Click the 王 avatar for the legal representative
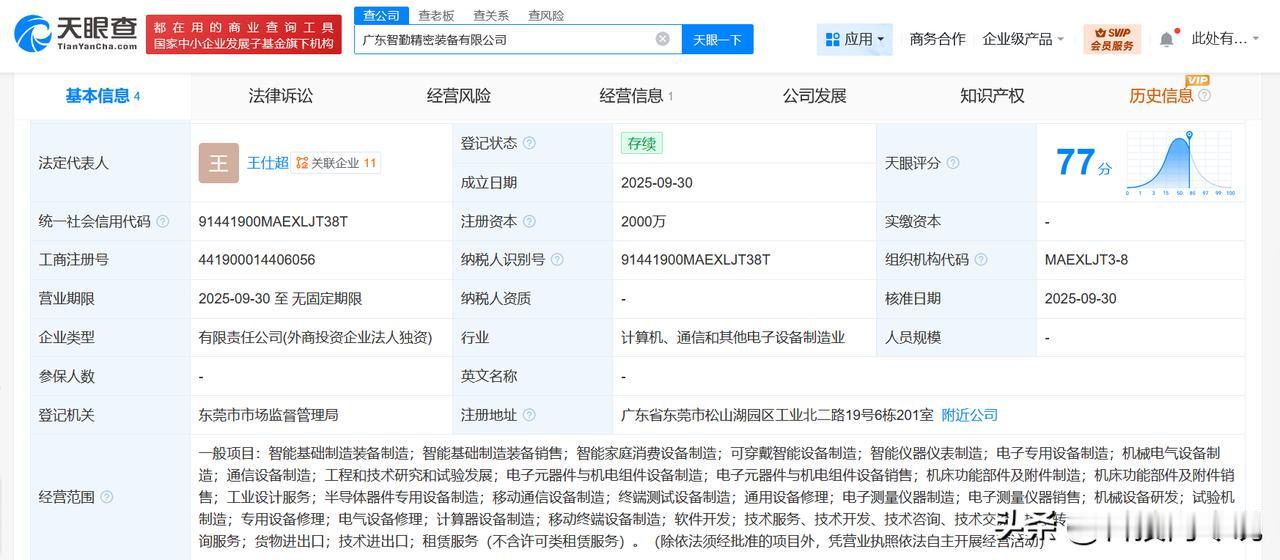This screenshot has width=1280, height=560. point(218,163)
